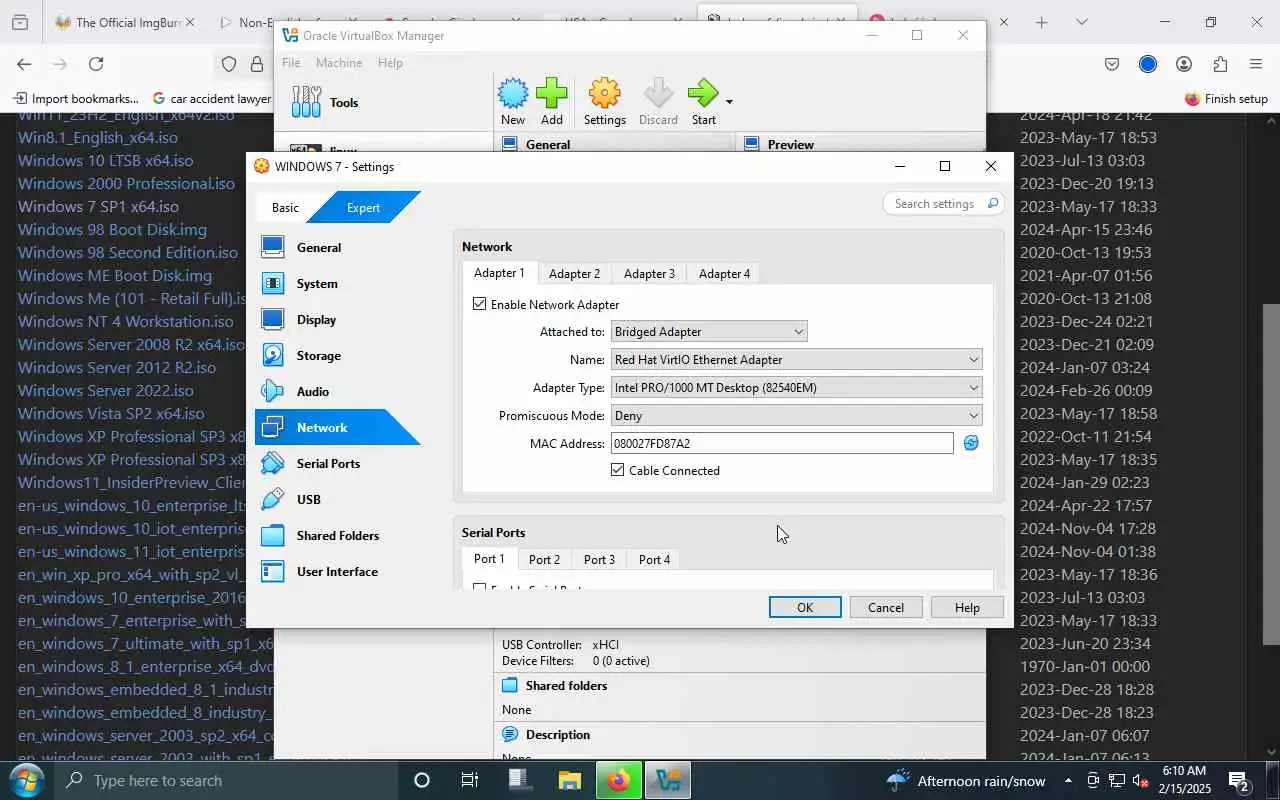This screenshot has height=800, width=1280.
Task: Go back in Firefox browser
Action: click(x=24, y=64)
